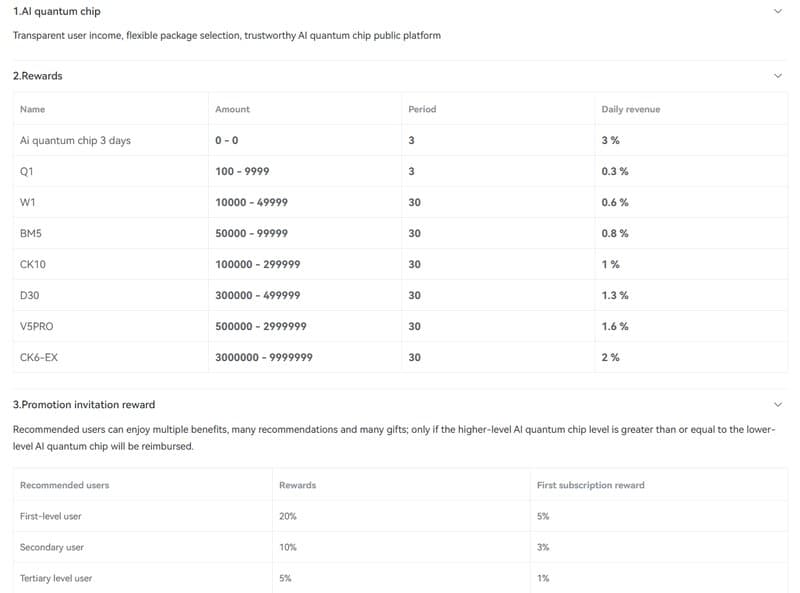
Task: Select the Q1 package row
Action: tap(401, 171)
